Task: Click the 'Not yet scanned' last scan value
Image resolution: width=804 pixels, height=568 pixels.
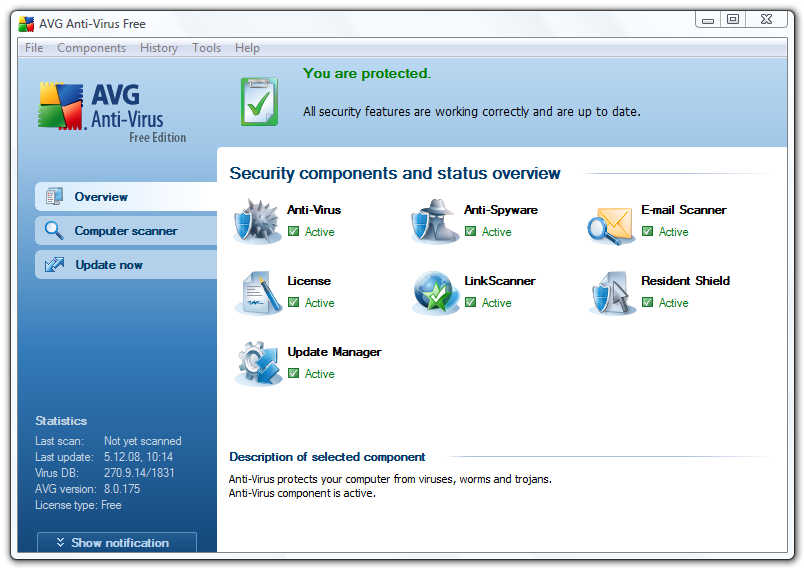Action: click(143, 441)
